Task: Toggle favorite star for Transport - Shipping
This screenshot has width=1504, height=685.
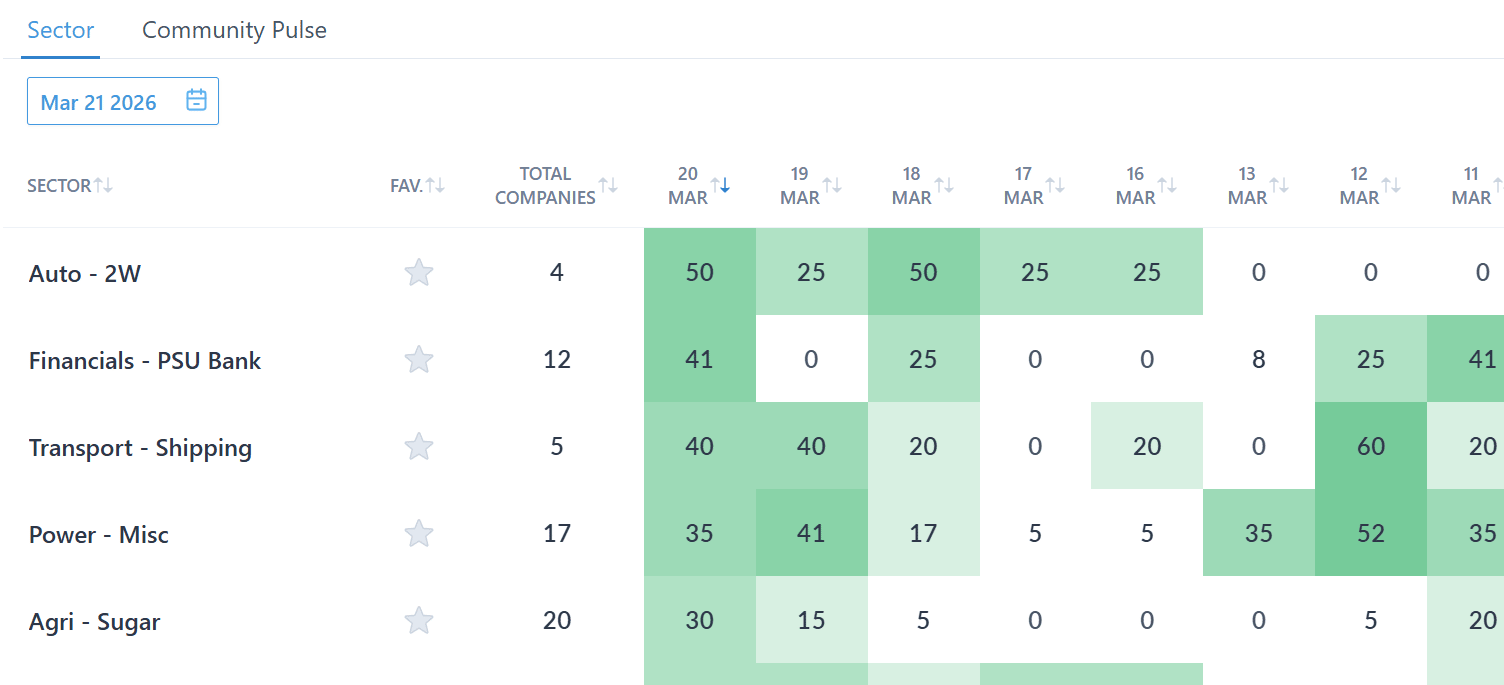Action: [x=419, y=446]
